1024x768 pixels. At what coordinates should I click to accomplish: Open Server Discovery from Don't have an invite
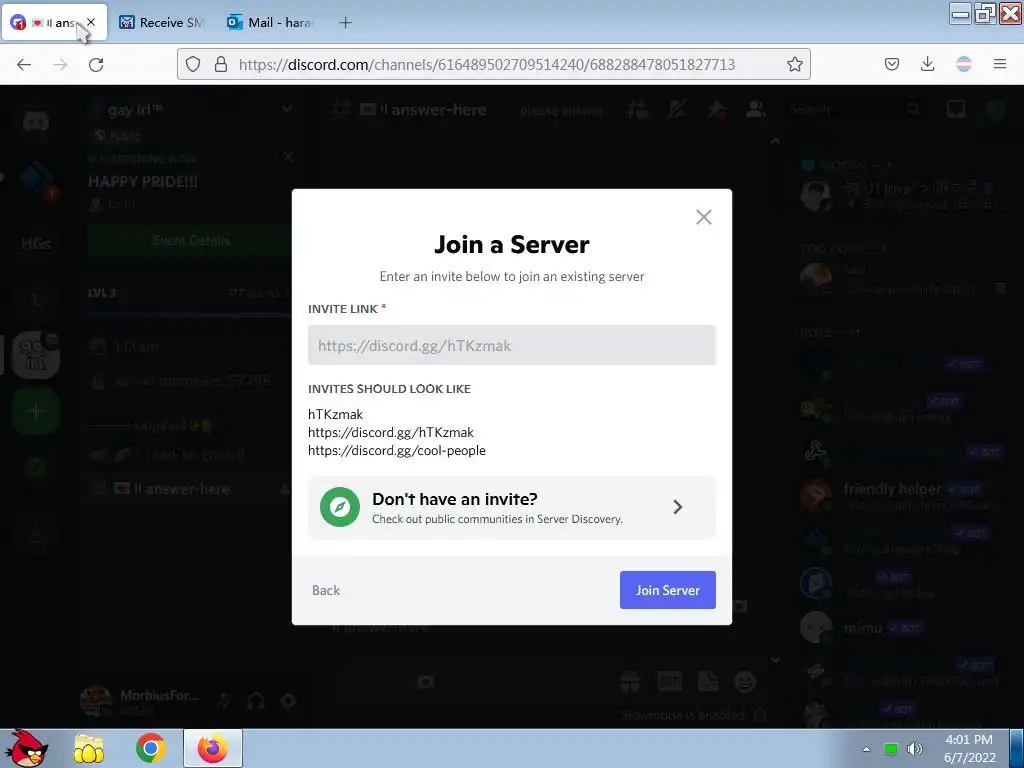click(511, 507)
